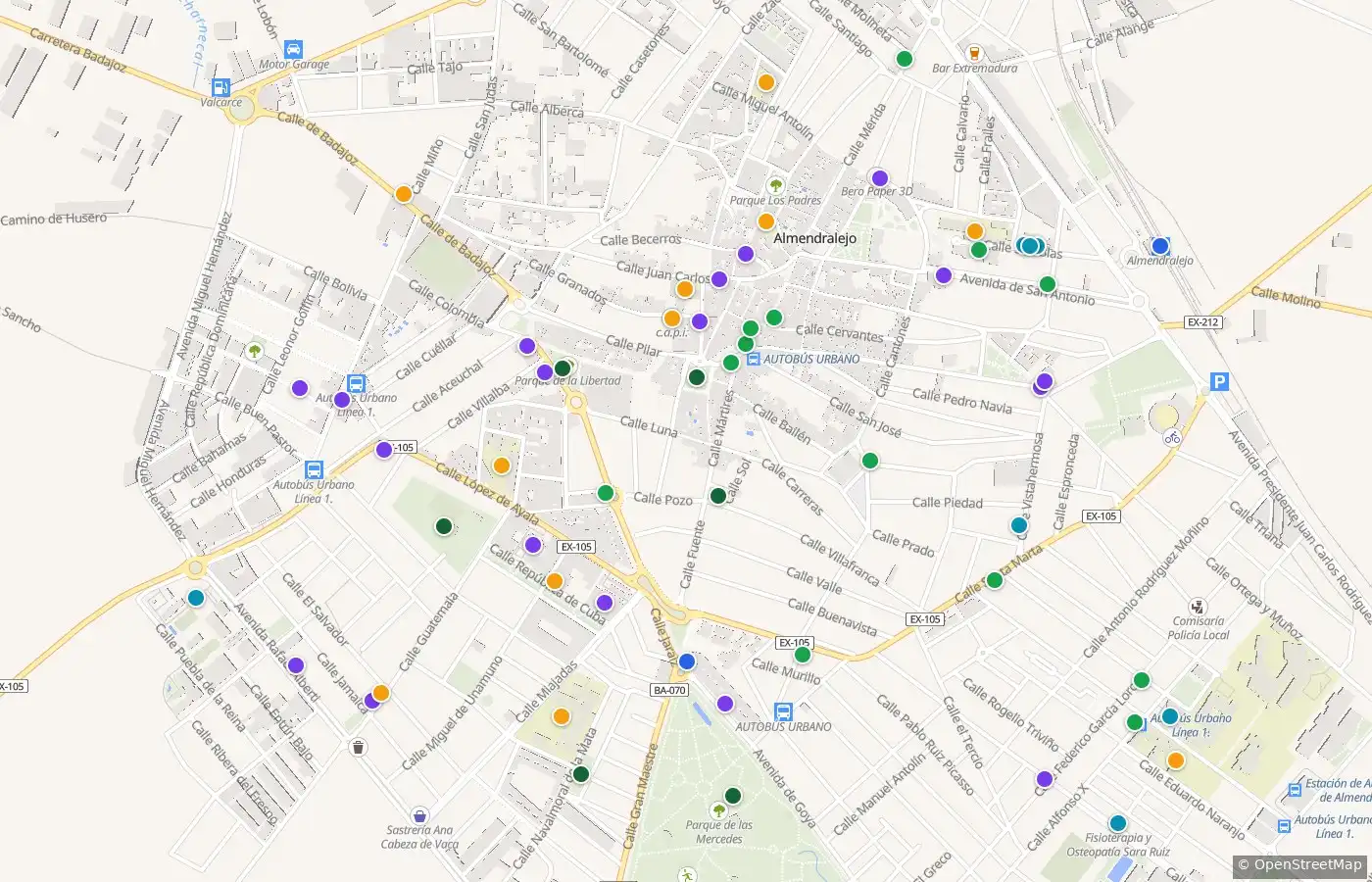Select the purple marker beside Bero Paper 3D
This screenshot has height=882, width=1372.
click(x=879, y=178)
